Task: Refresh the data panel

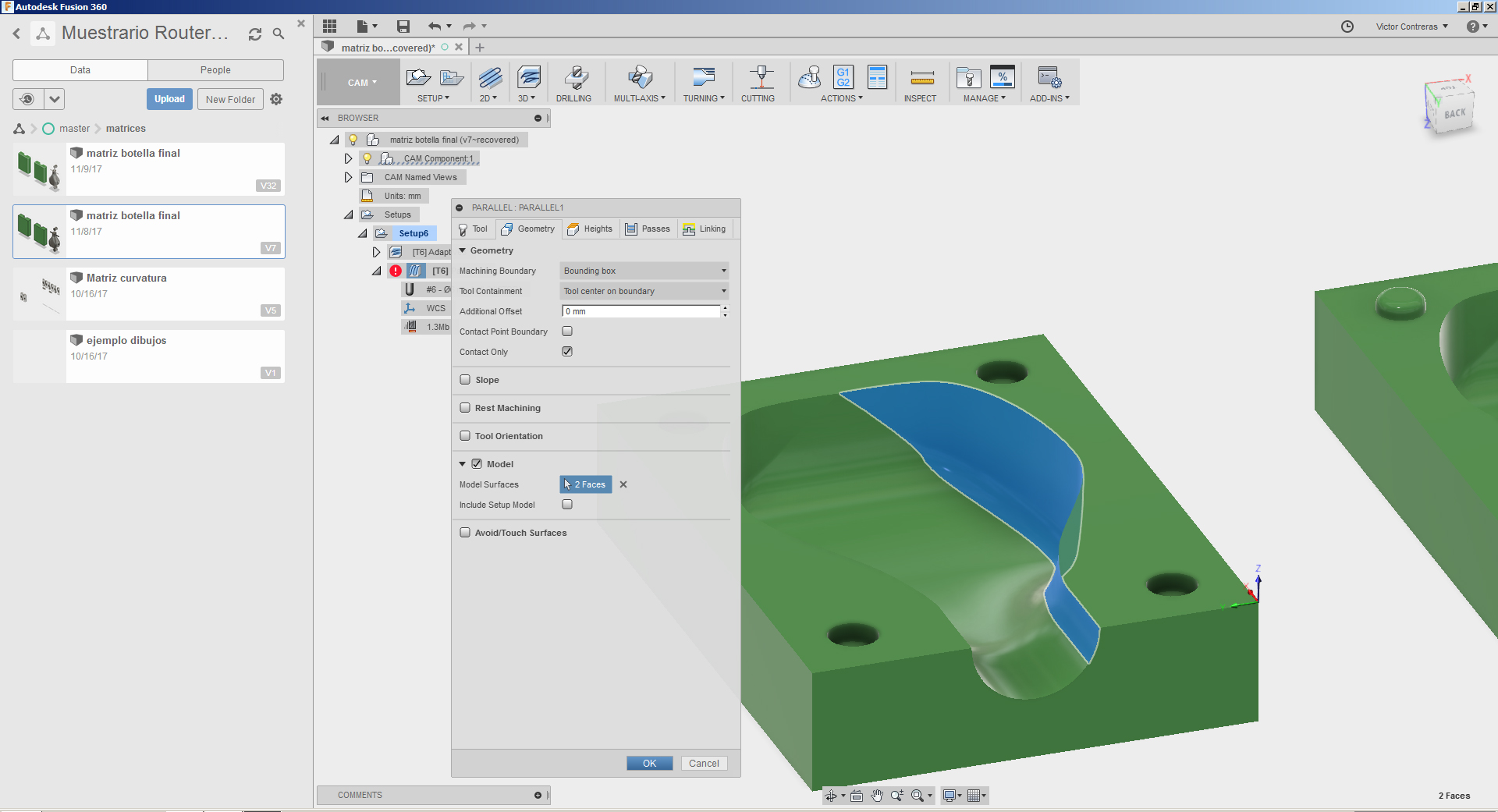Action: 255,34
